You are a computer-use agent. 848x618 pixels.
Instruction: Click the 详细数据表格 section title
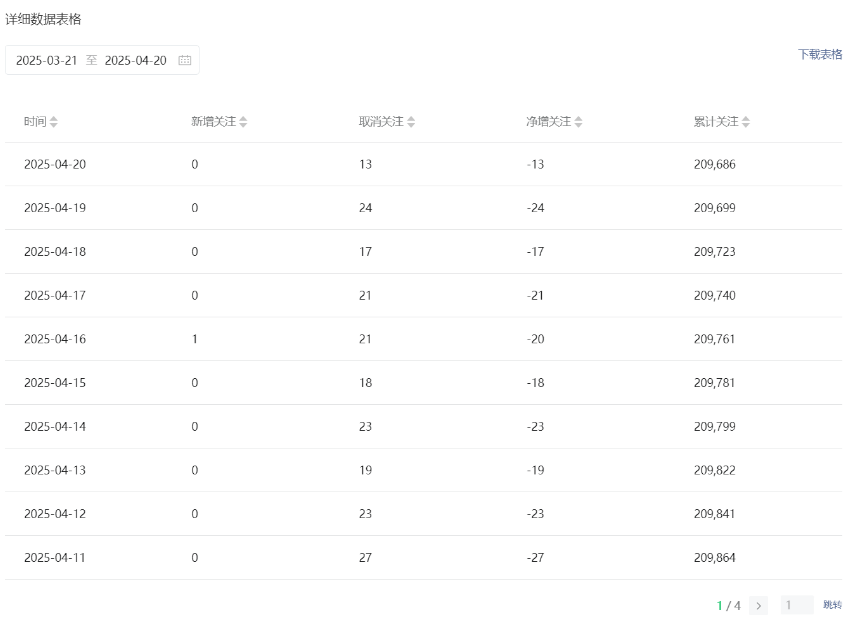43,19
